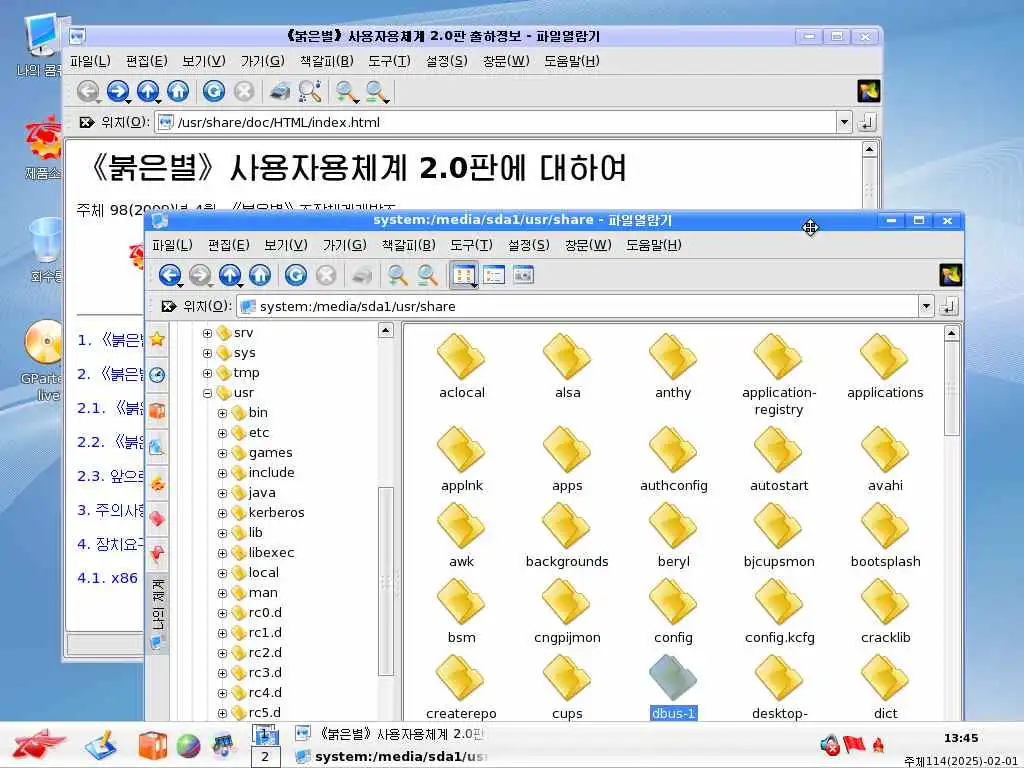Open the red star start menu on the taskbar
Viewport: 1024px width, 768px height.
(x=39, y=744)
